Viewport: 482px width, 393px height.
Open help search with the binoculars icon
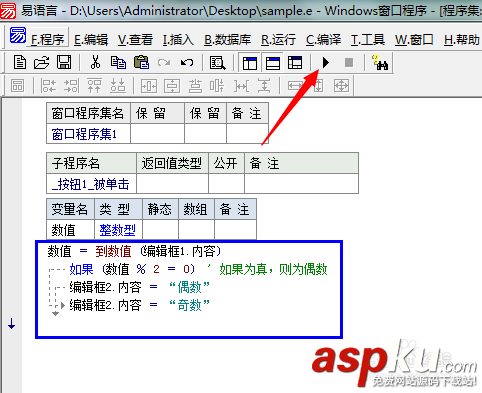tap(380, 62)
